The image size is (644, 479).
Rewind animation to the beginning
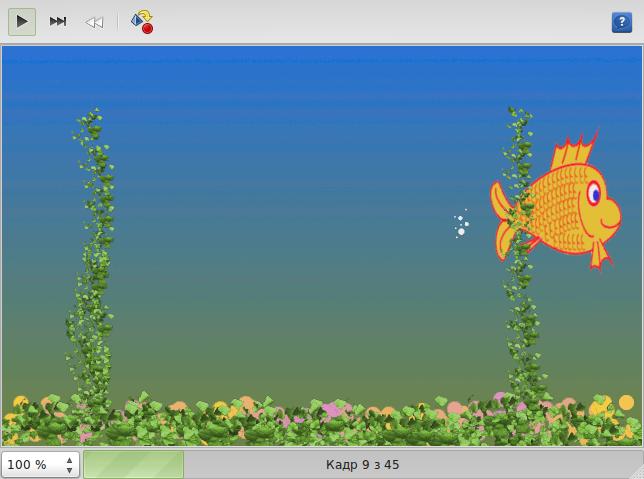pyautogui.click(x=94, y=21)
